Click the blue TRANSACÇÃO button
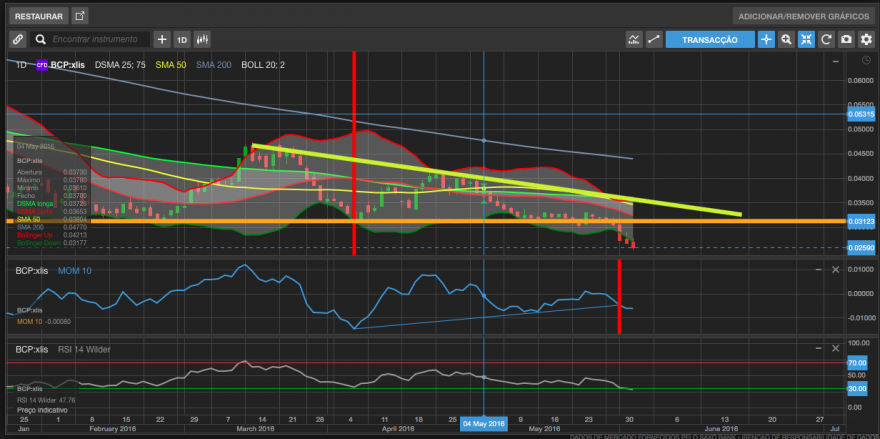Viewport: 880px width, 439px height. tap(710, 39)
